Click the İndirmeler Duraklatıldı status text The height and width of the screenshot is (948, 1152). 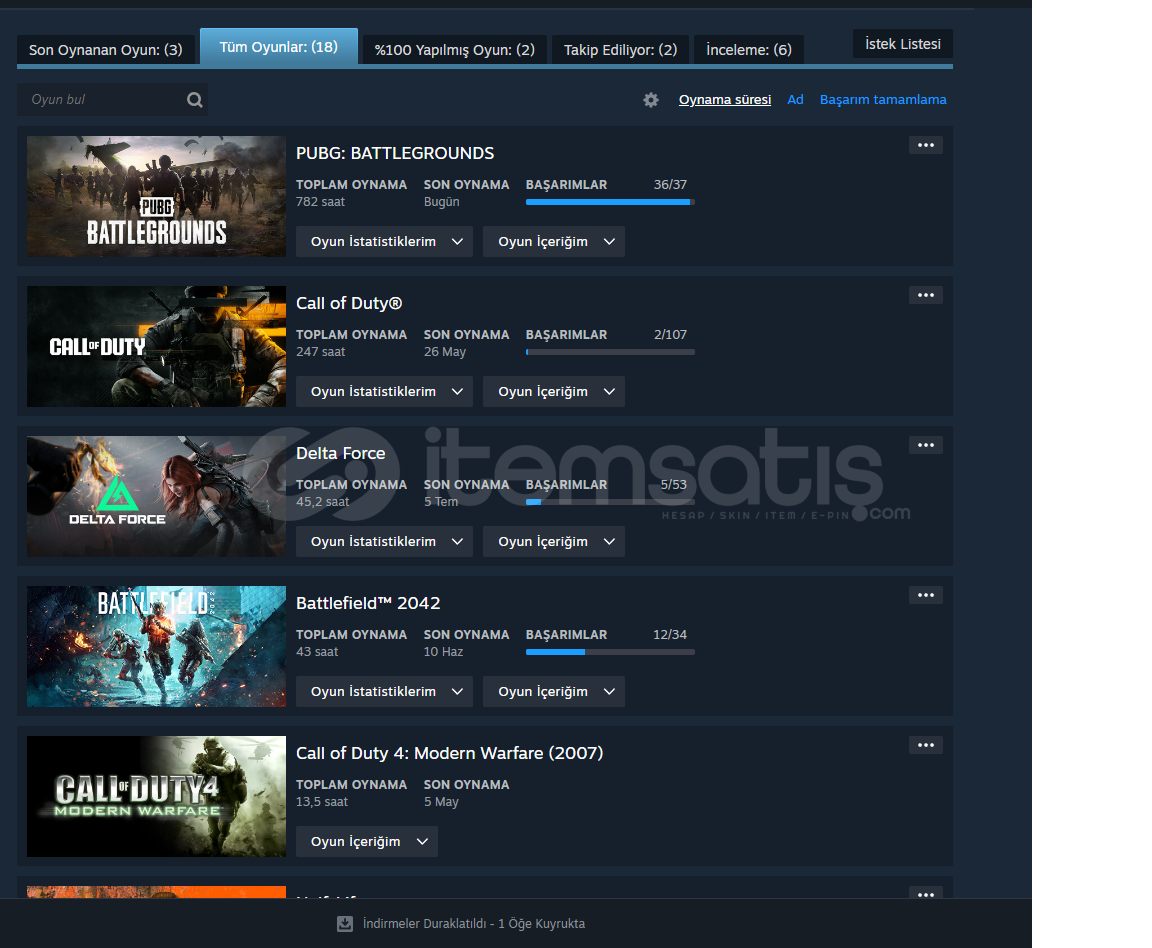click(474, 924)
